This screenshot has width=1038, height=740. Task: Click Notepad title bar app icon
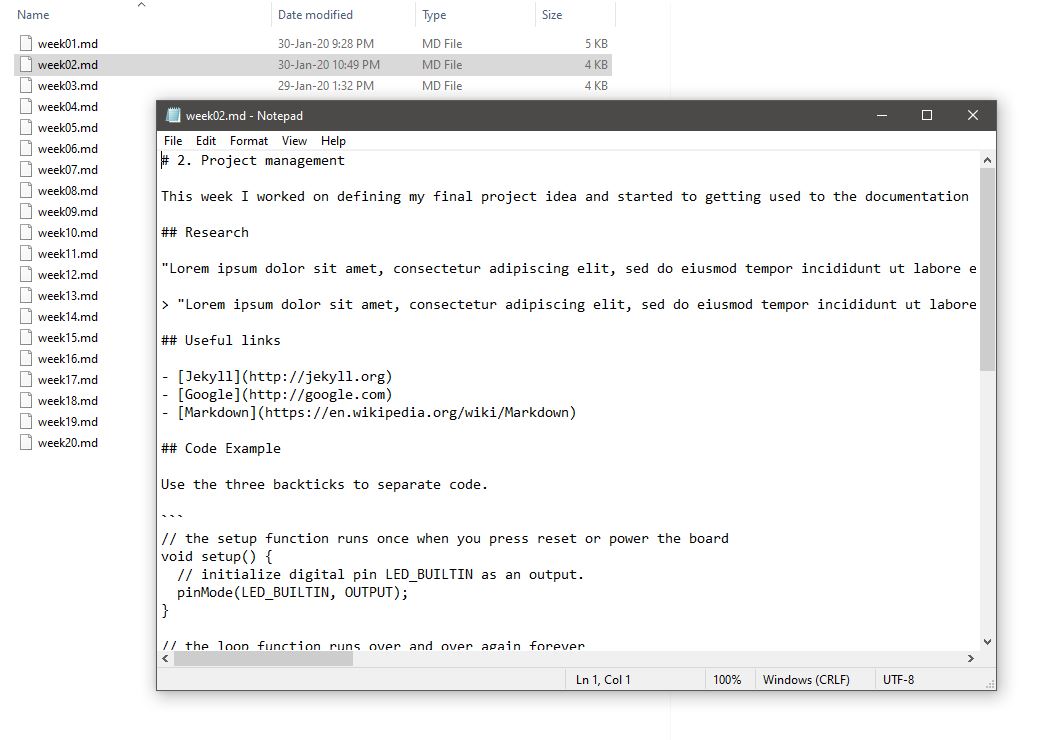tap(173, 115)
